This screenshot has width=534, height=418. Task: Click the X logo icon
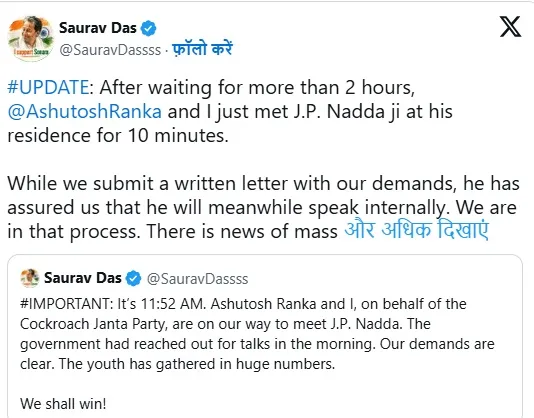point(510,27)
